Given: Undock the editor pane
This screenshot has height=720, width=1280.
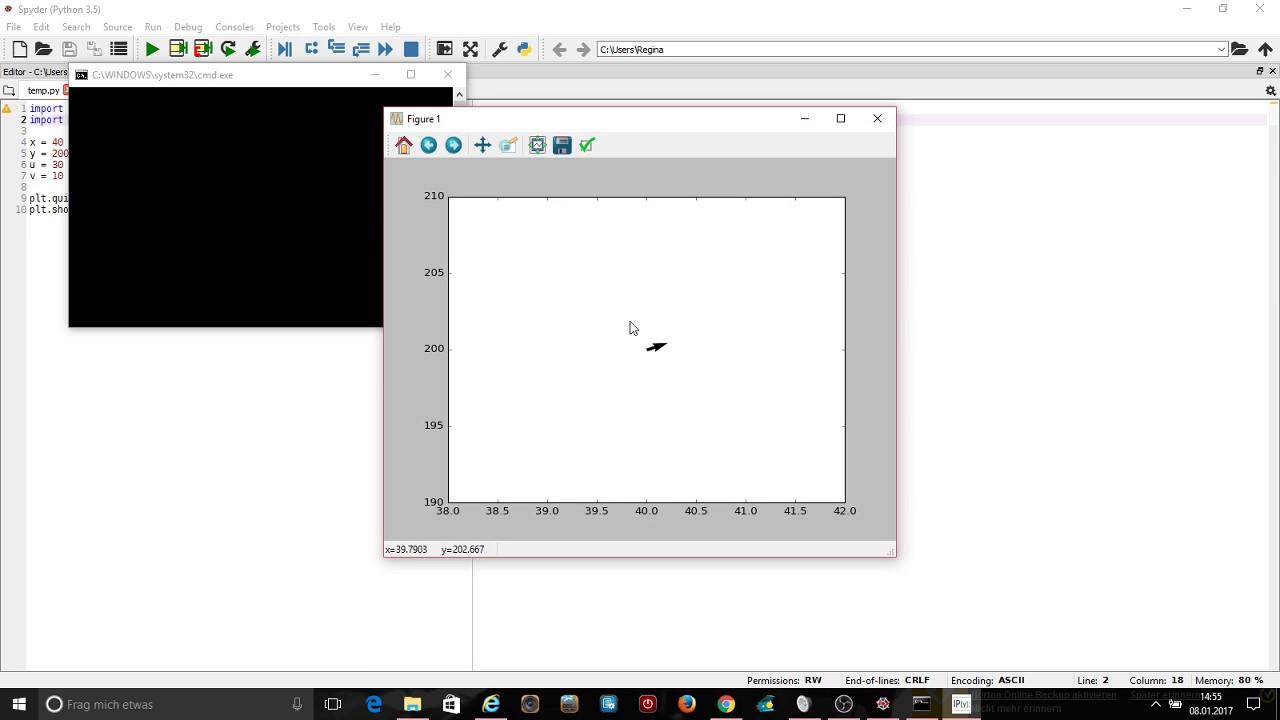Looking at the screenshot, I should click(1260, 71).
